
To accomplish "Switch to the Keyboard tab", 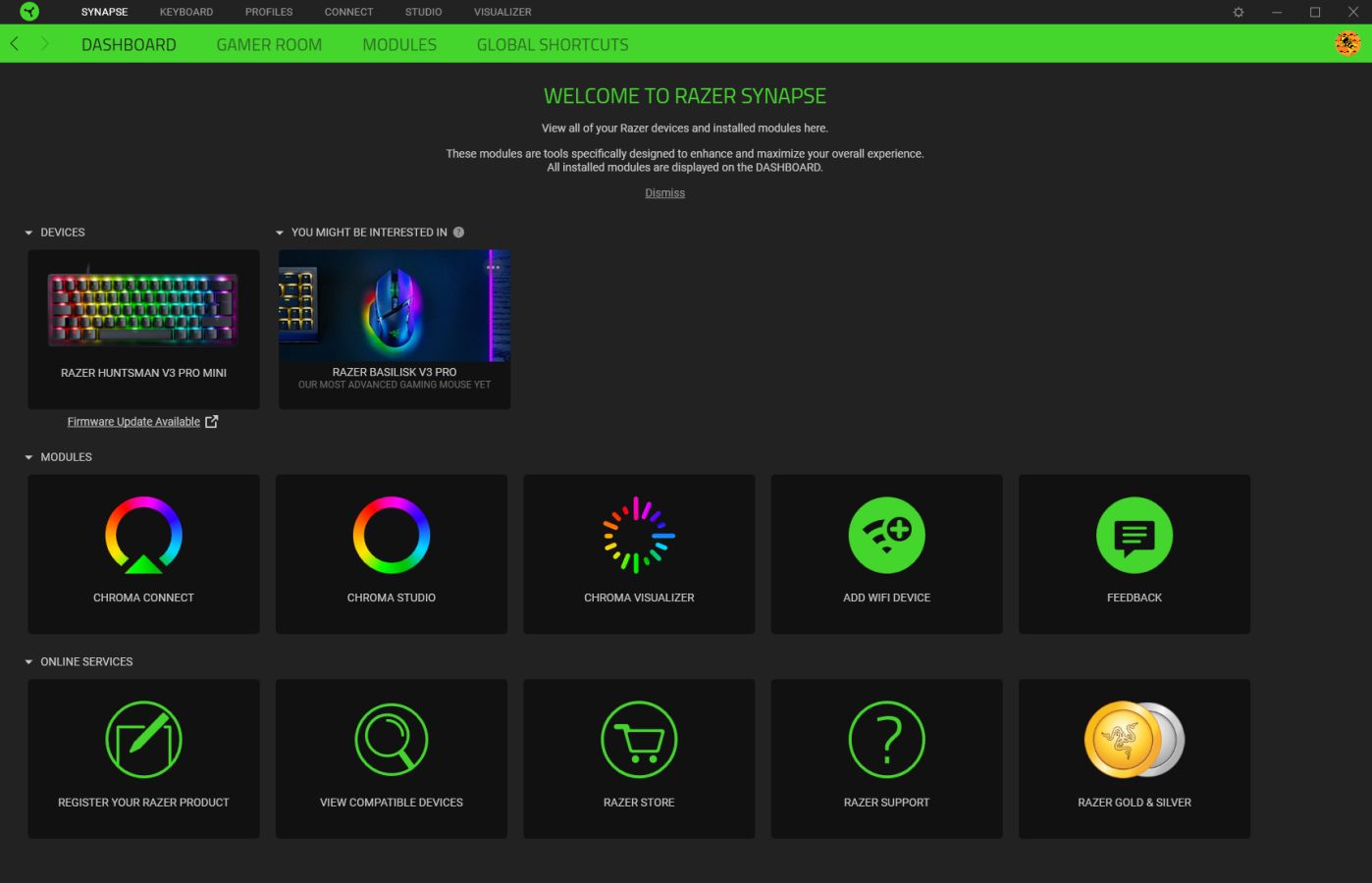I will pyautogui.click(x=186, y=12).
